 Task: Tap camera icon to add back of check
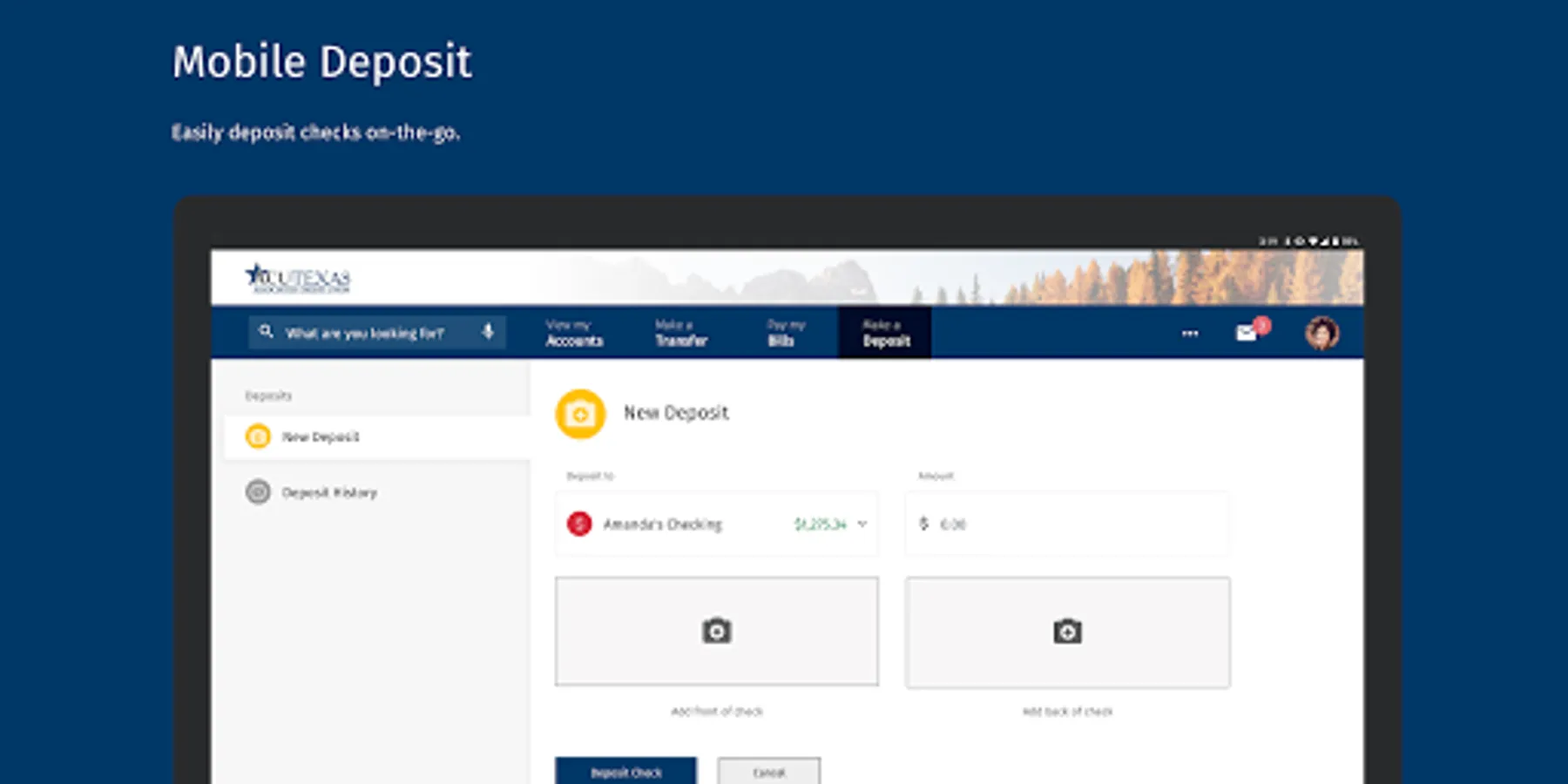coord(1068,632)
